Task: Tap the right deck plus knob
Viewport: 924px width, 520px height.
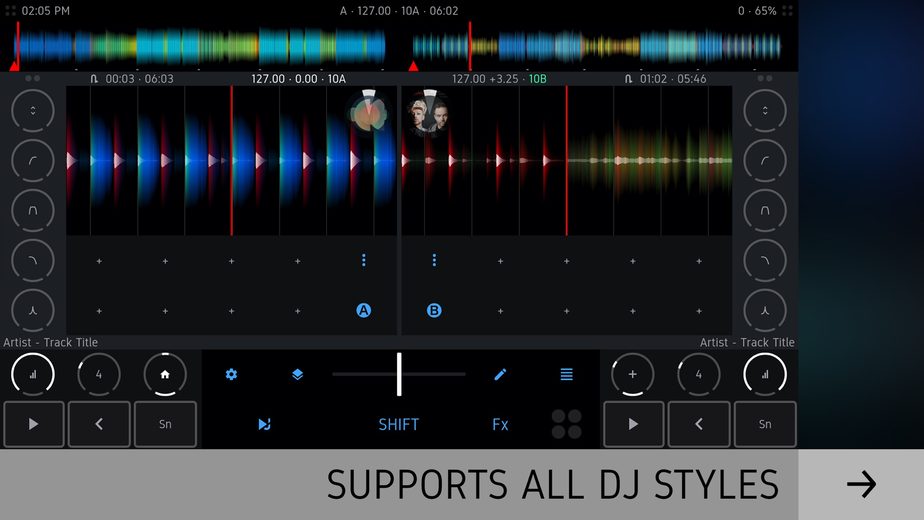Action: tap(632, 374)
